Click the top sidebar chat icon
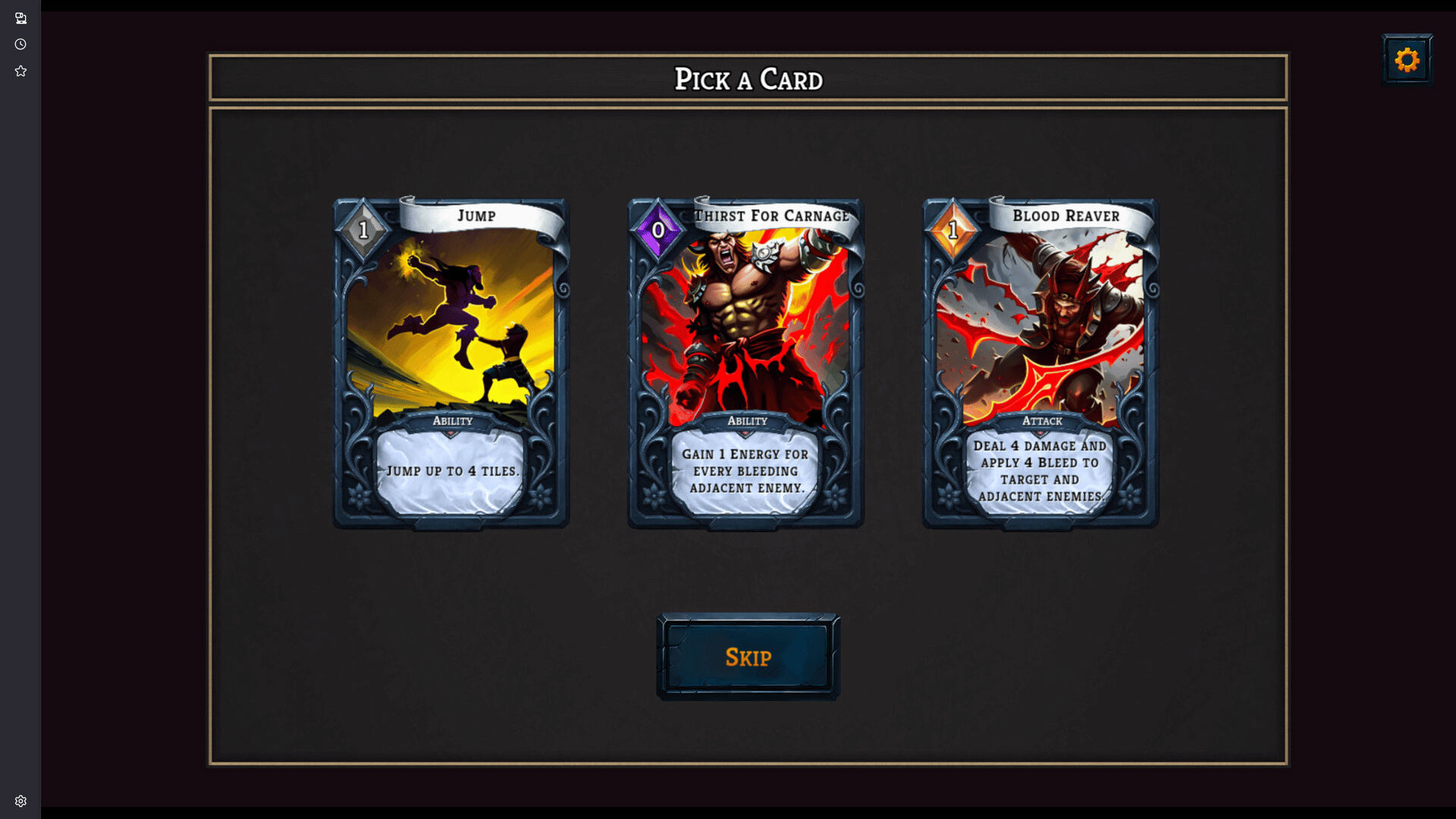 20,18
